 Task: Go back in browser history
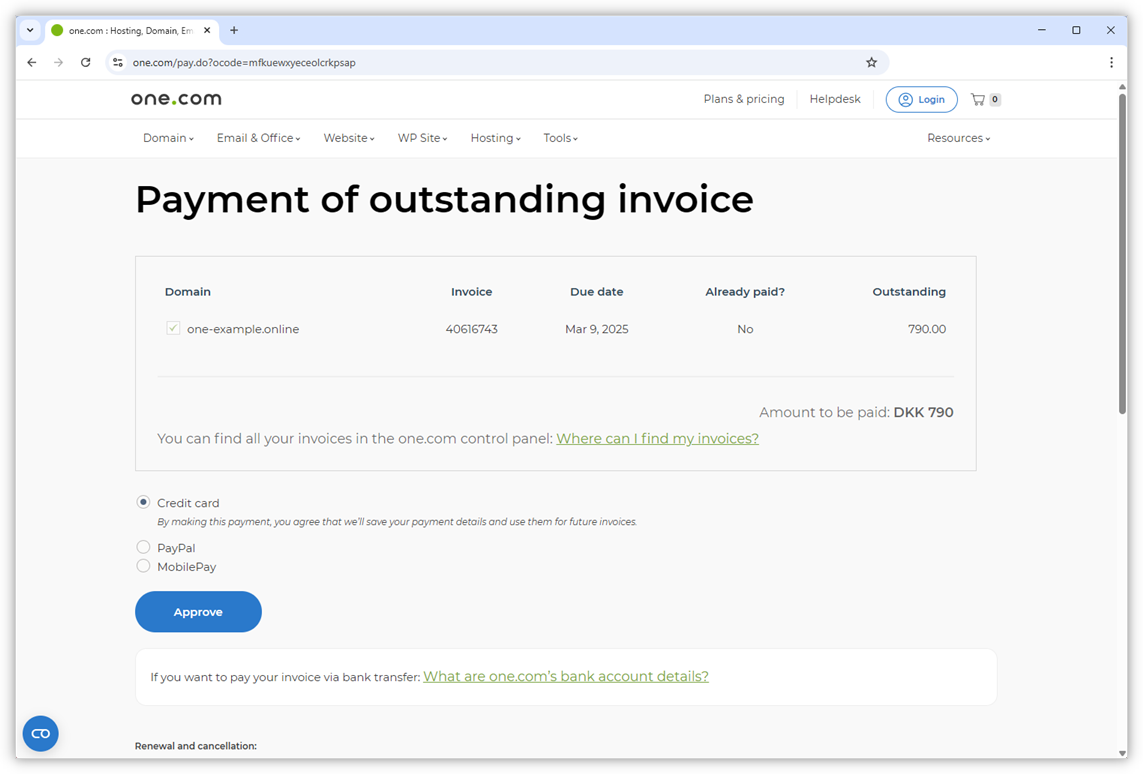(x=31, y=62)
